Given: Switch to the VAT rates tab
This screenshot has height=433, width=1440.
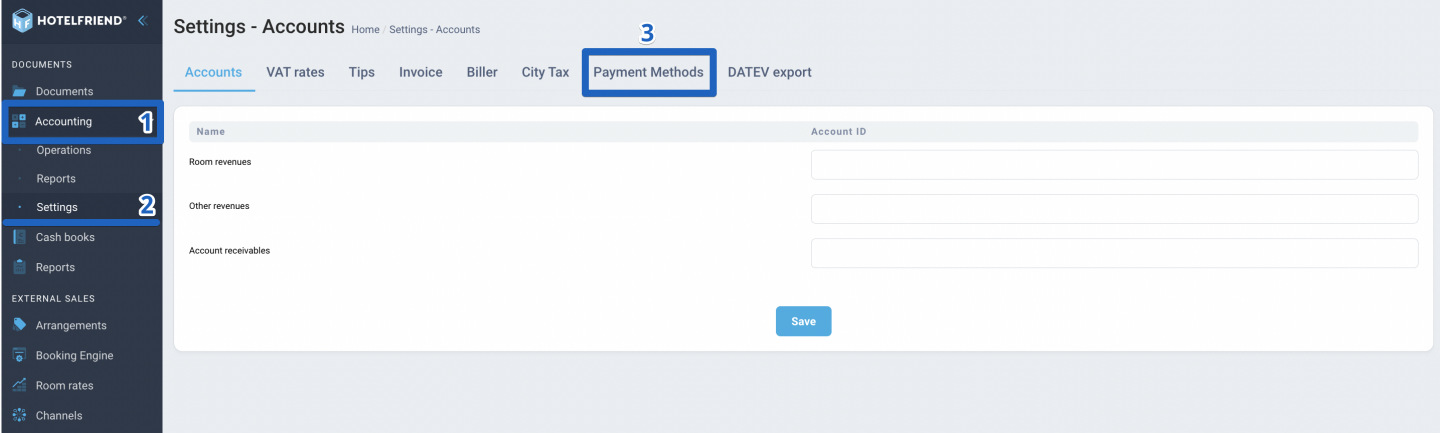Looking at the screenshot, I should [295, 72].
